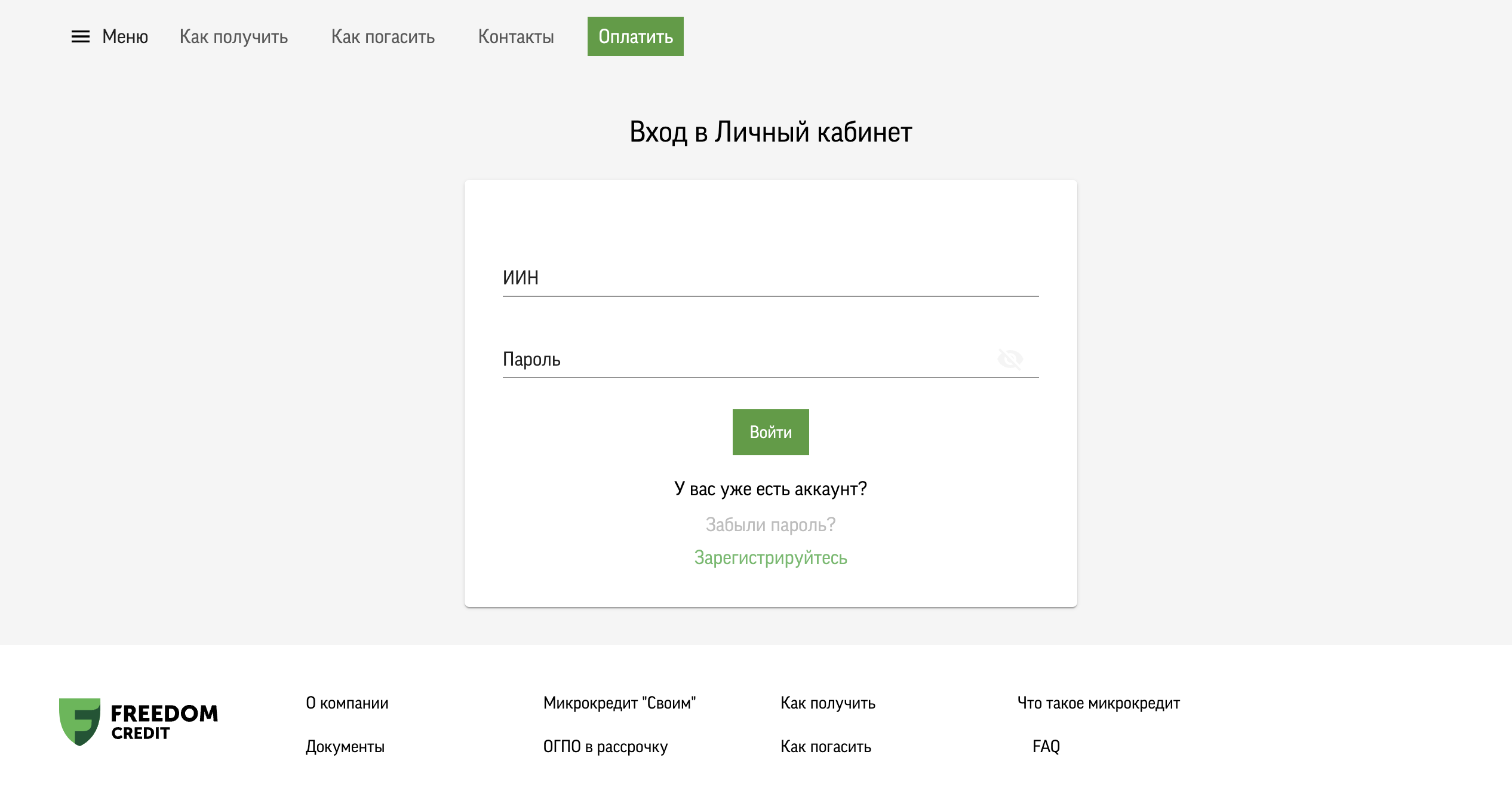Click Забыли пароль? recovery toggle
The image size is (1512, 791).
(771, 523)
